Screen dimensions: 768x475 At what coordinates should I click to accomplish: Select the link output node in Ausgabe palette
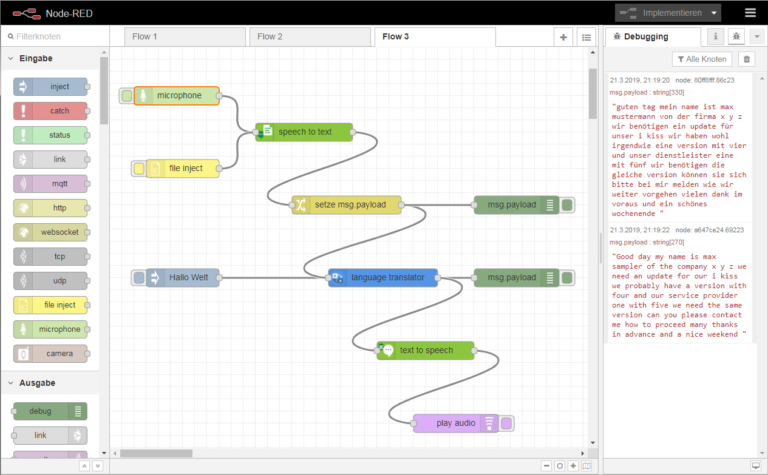[50, 435]
